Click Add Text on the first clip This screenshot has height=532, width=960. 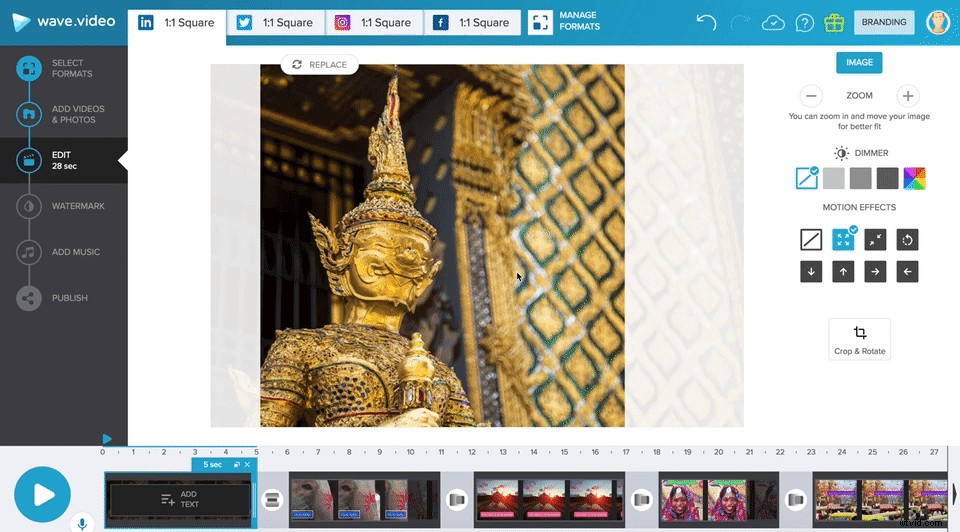[x=179, y=499]
